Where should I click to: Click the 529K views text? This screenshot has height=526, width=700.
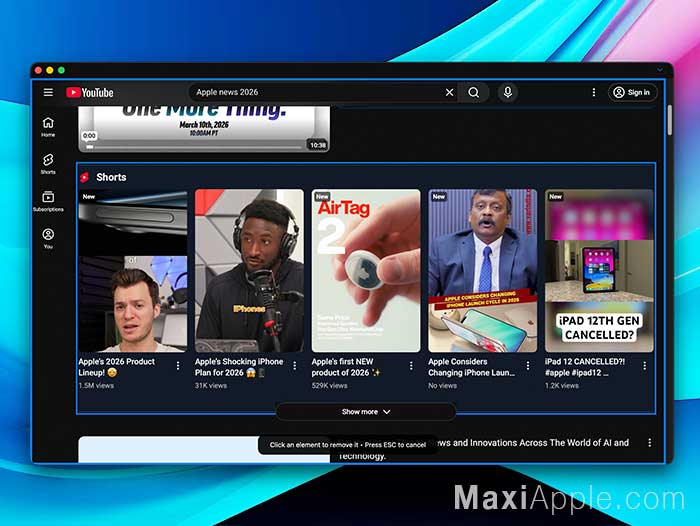(x=329, y=385)
